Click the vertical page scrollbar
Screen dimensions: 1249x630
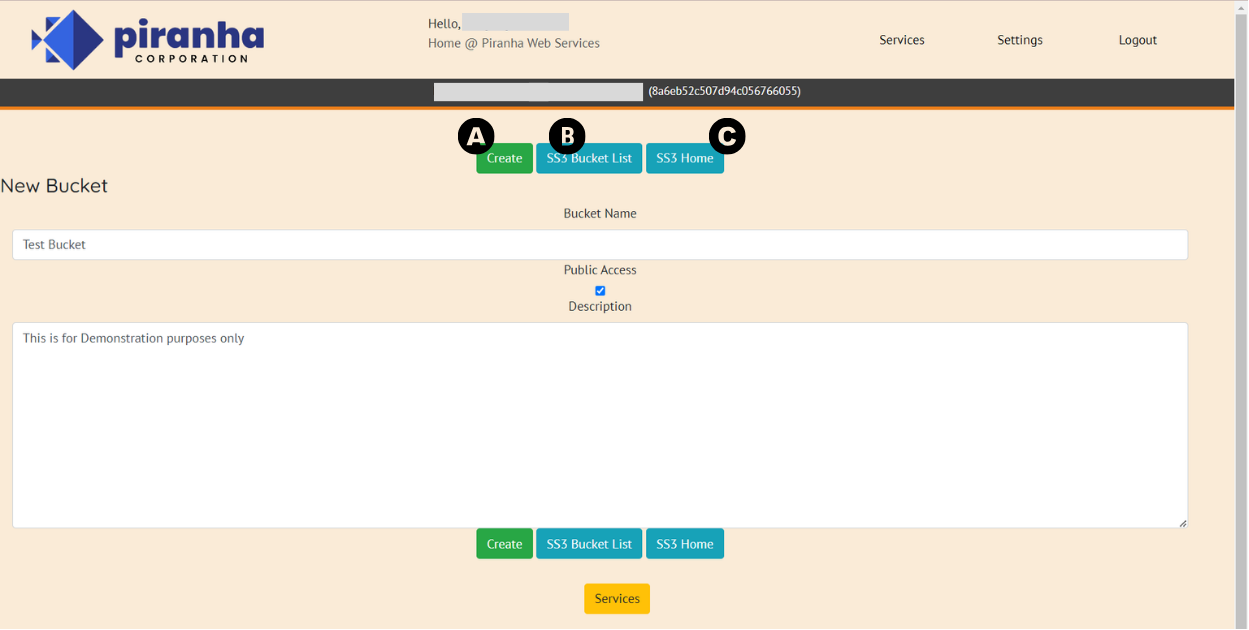(1241, 300)
